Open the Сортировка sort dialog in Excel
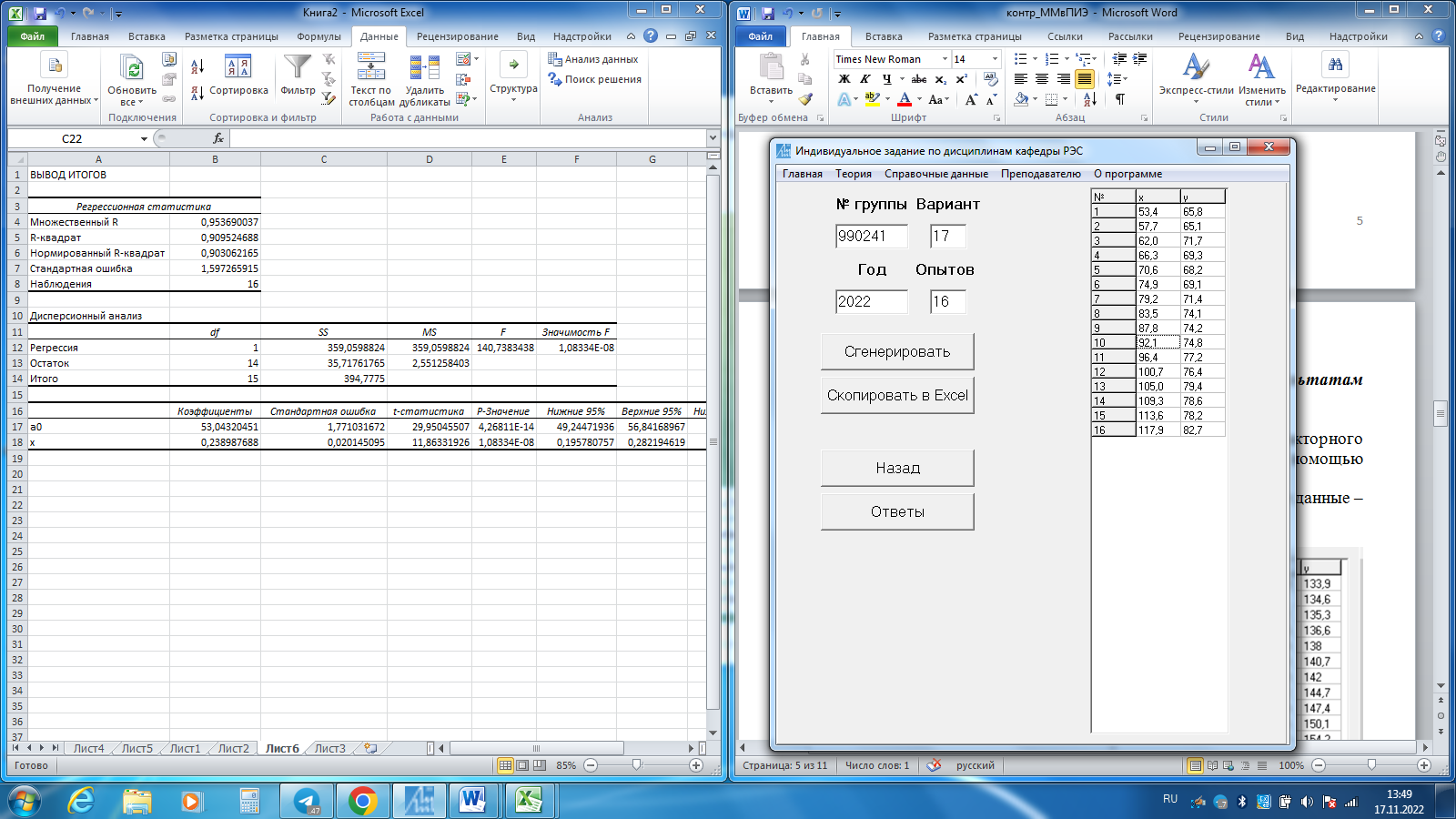 click(238, 75)
